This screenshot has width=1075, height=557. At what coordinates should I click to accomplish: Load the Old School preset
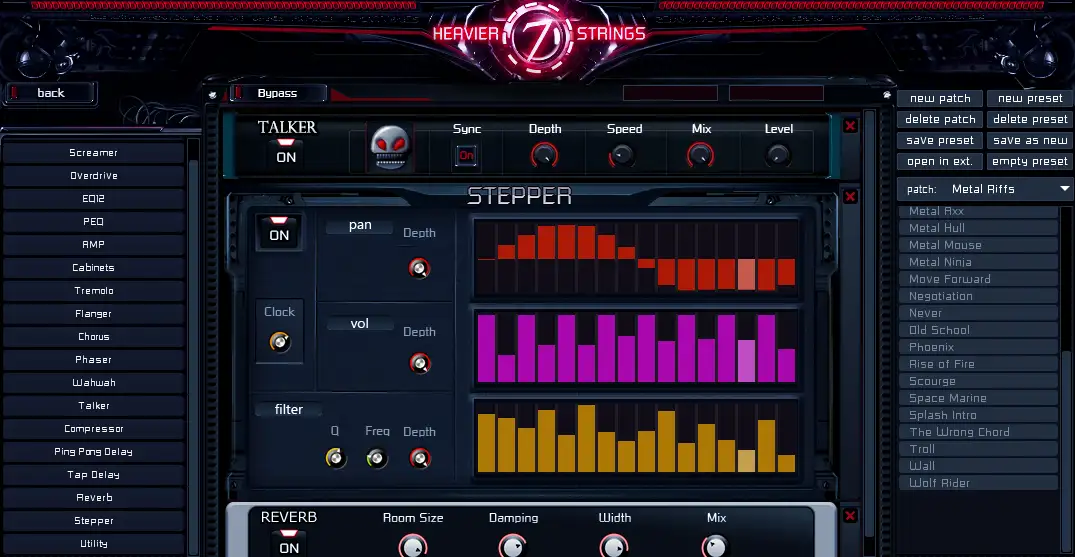[978, 330]
